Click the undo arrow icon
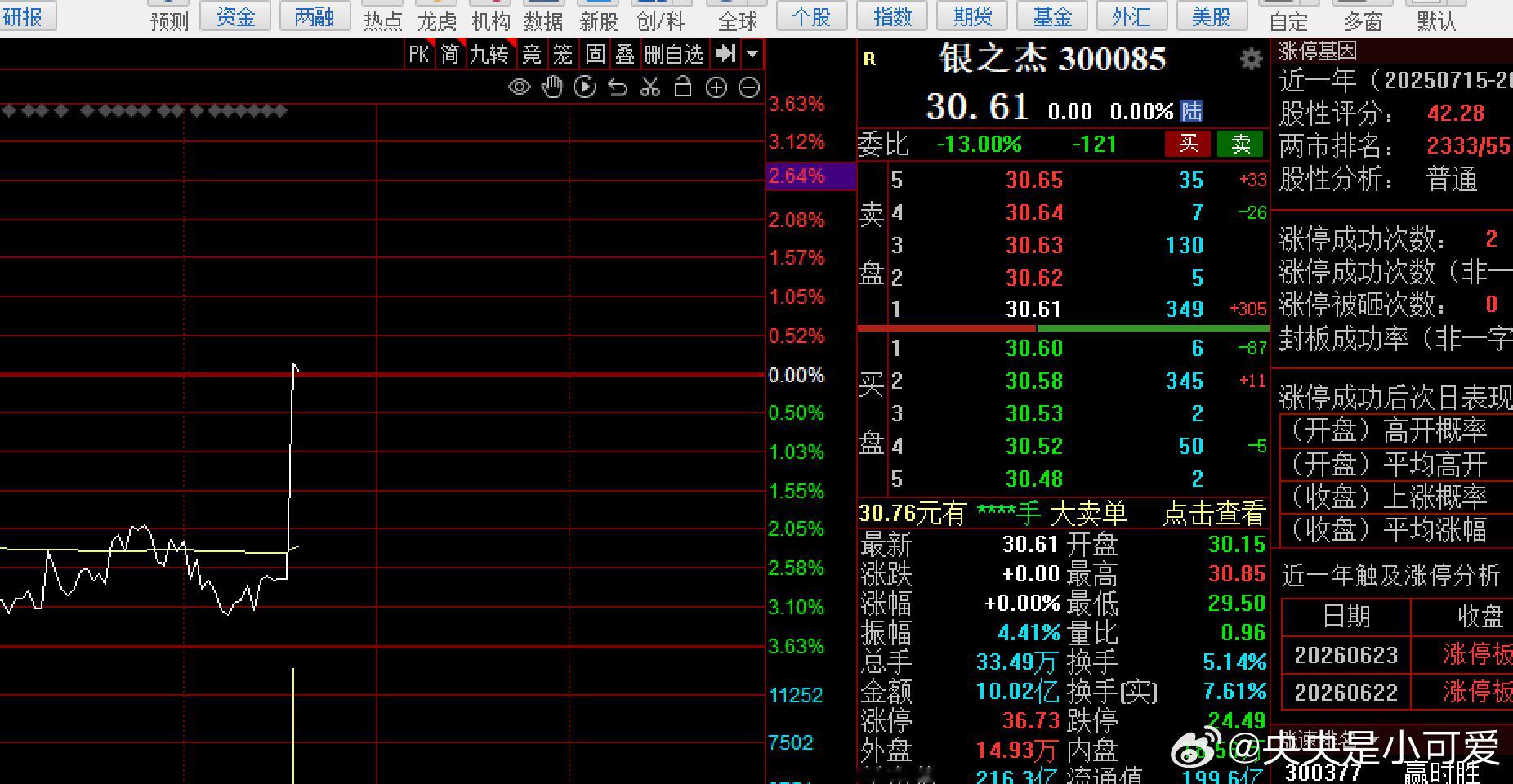Viewport: 1513px width, 784px height. point(618,87)
